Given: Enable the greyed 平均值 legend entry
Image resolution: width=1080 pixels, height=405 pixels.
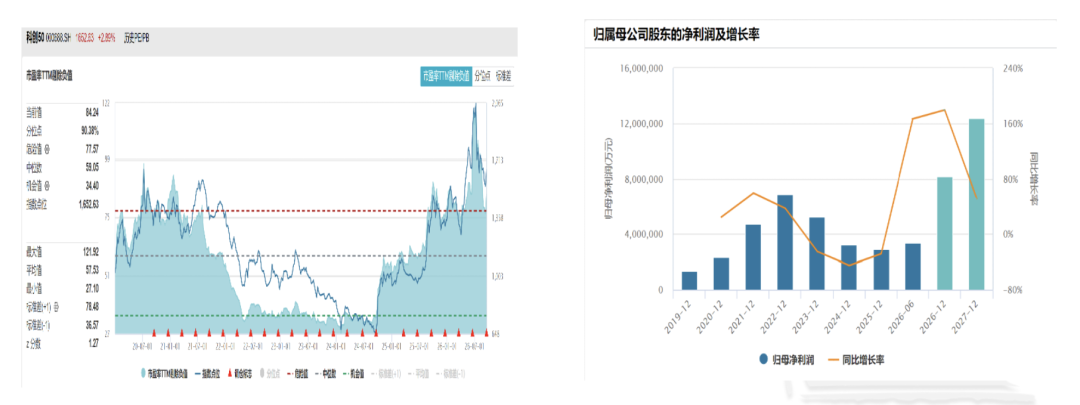Looking at the screenshot, I should (418, 373).
